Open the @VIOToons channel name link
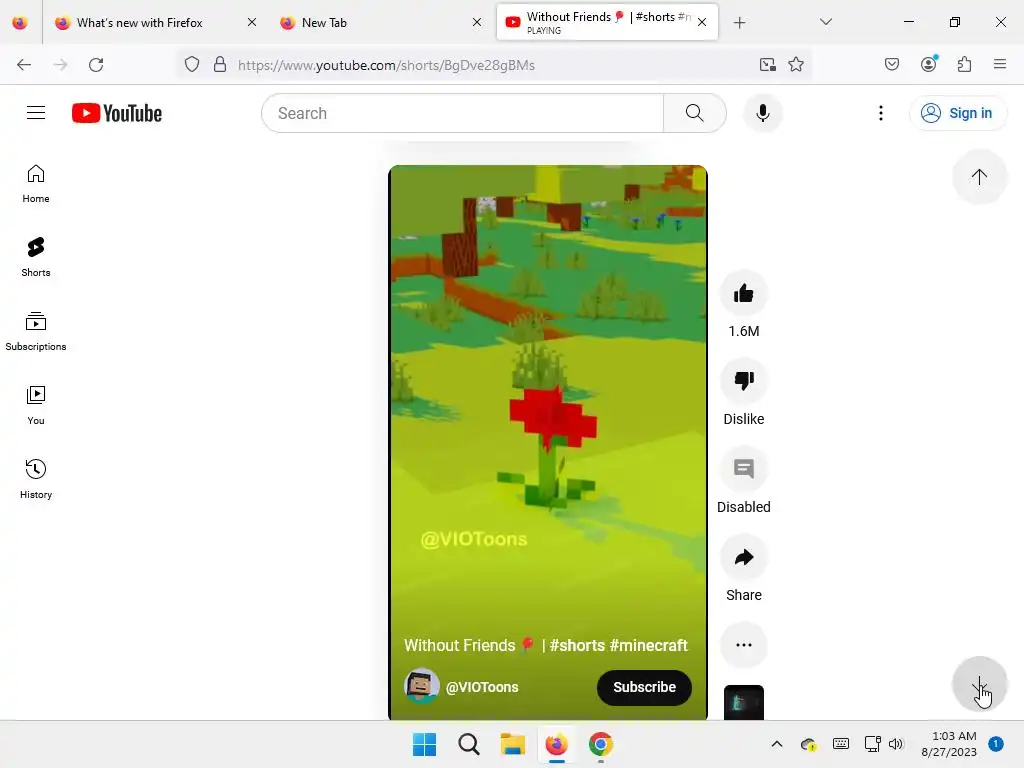 pos(482,687)
